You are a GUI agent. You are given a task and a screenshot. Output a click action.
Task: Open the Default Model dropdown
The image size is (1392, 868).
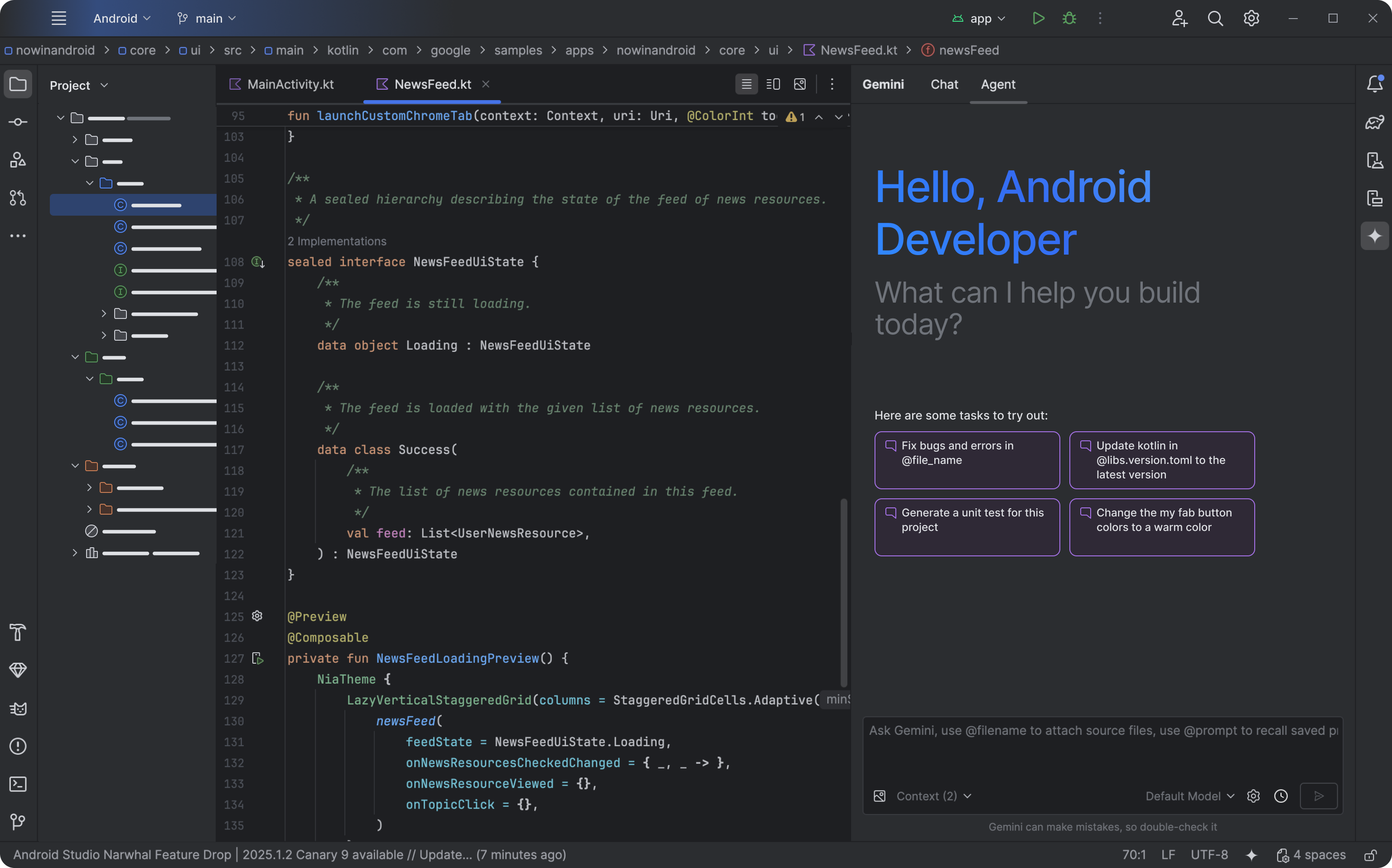click(x=1189, y=796)
